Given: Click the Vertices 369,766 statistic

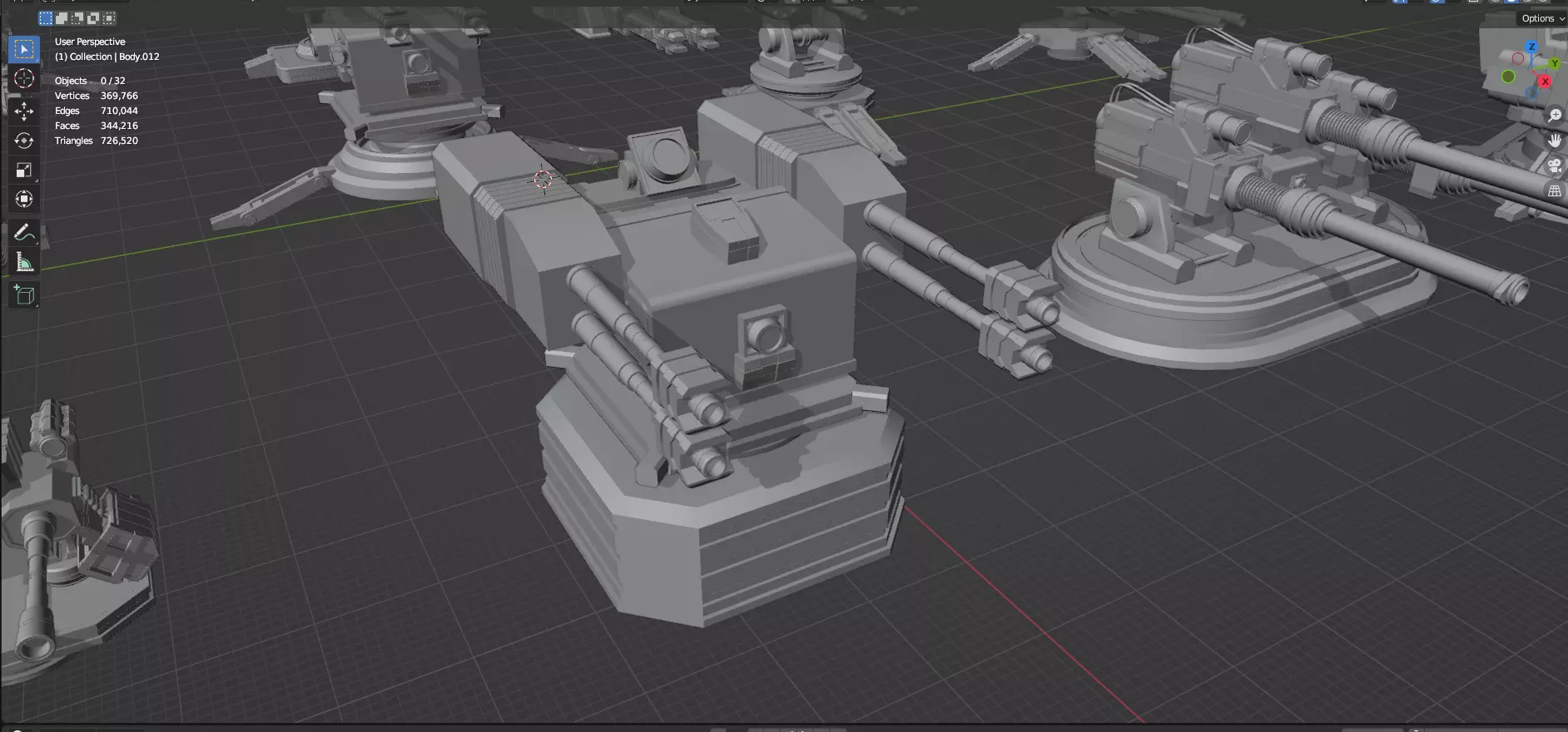Looking at the screenshot, I should tap(97, 96).
